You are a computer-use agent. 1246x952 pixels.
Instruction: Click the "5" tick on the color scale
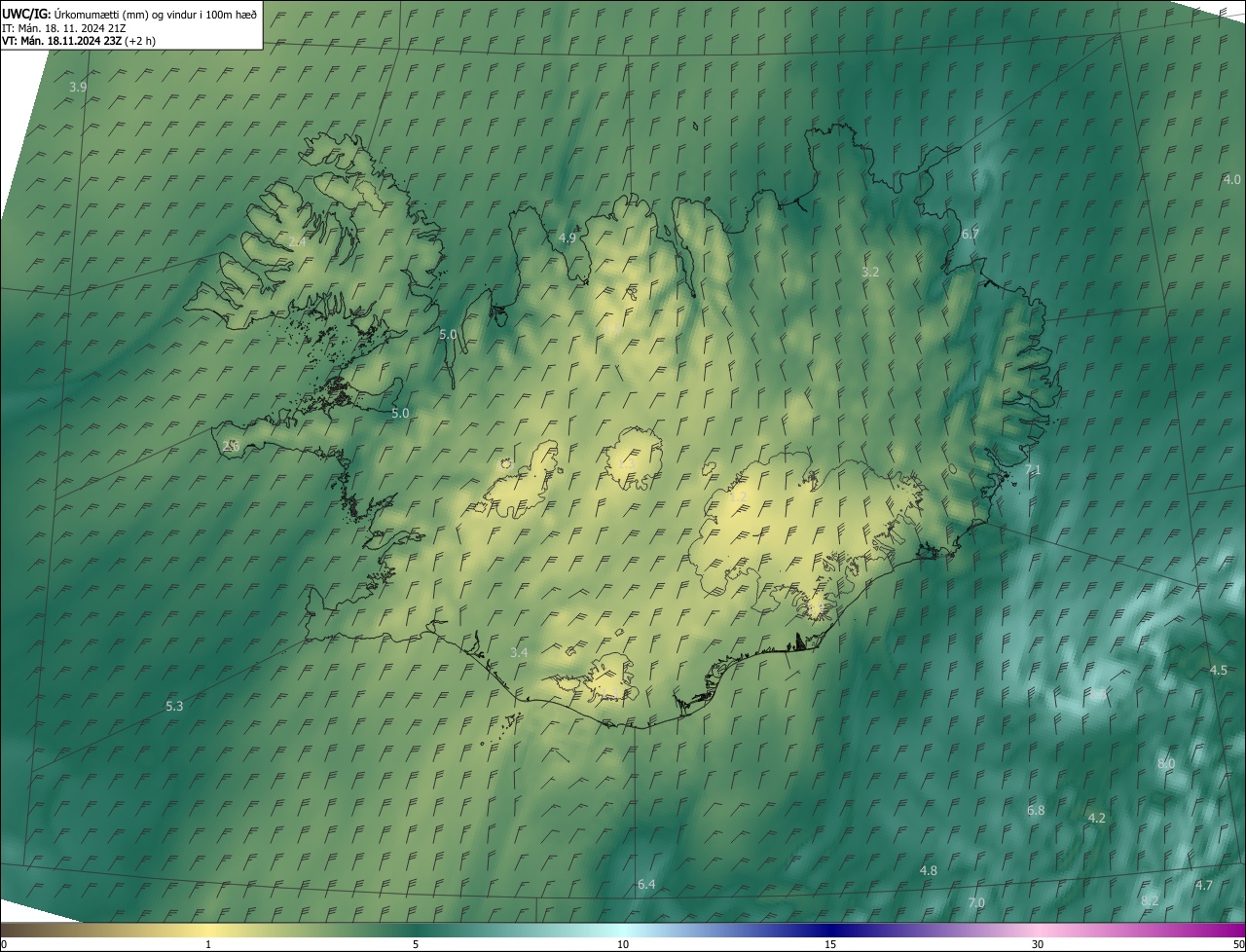[x=416, y=945]
